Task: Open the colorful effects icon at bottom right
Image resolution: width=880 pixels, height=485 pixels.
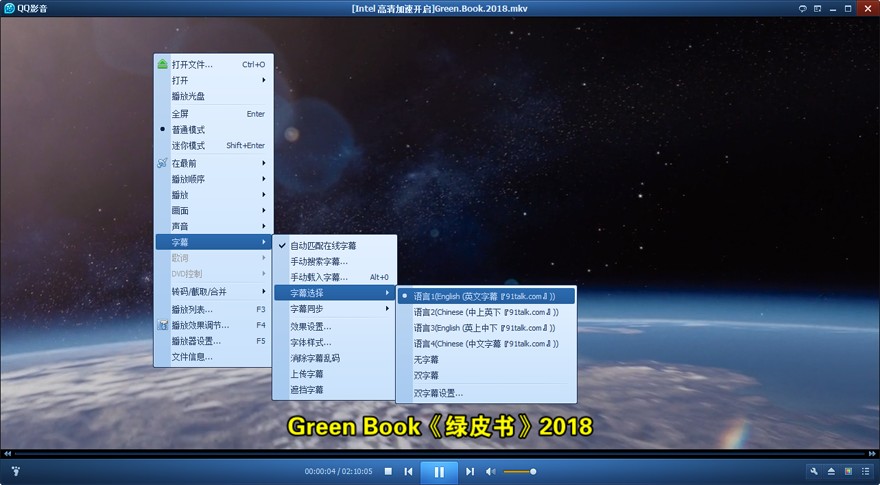Action: click(849, 471)
